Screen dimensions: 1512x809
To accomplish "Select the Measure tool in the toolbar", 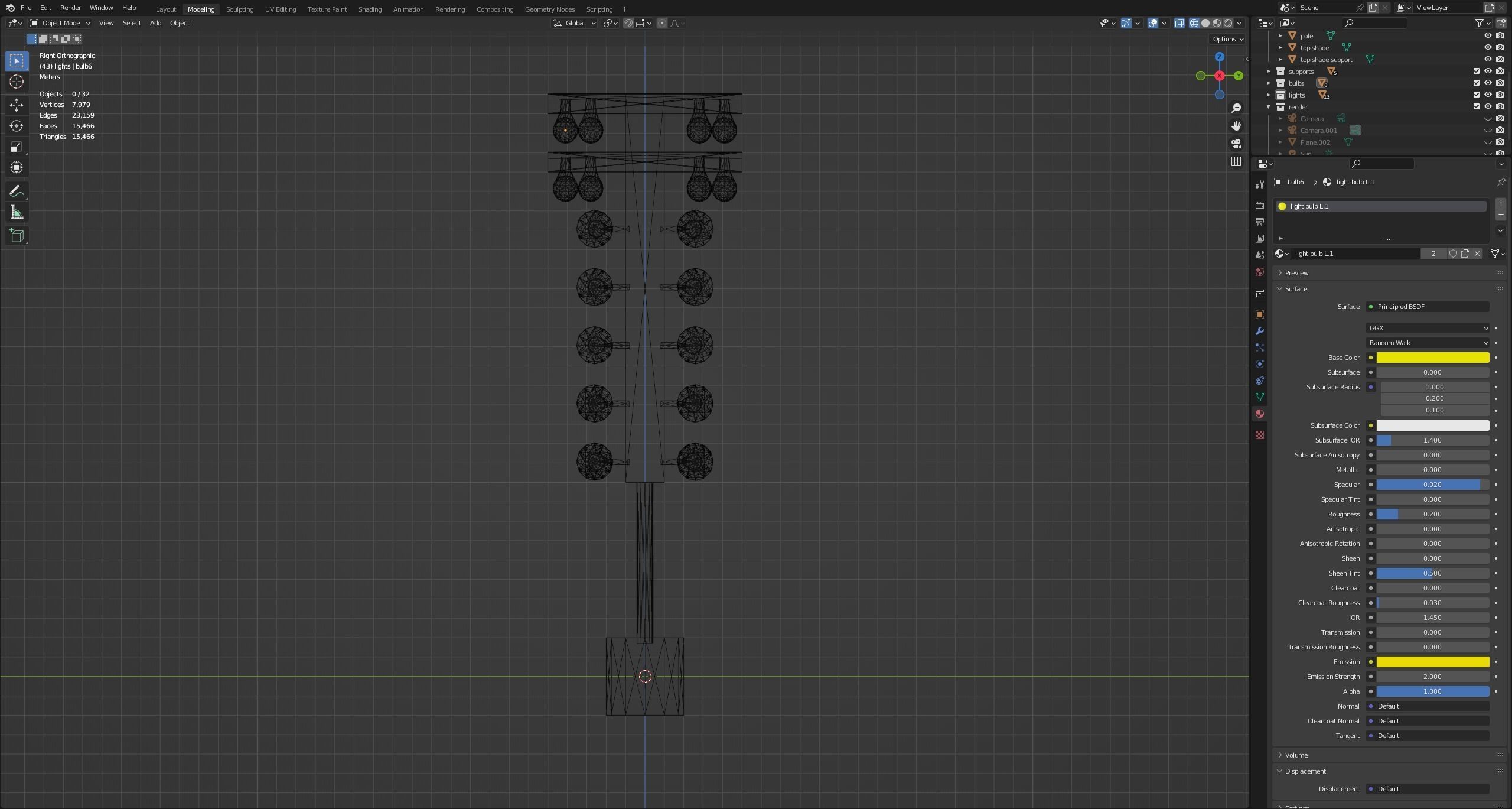I will click(17, 212).
